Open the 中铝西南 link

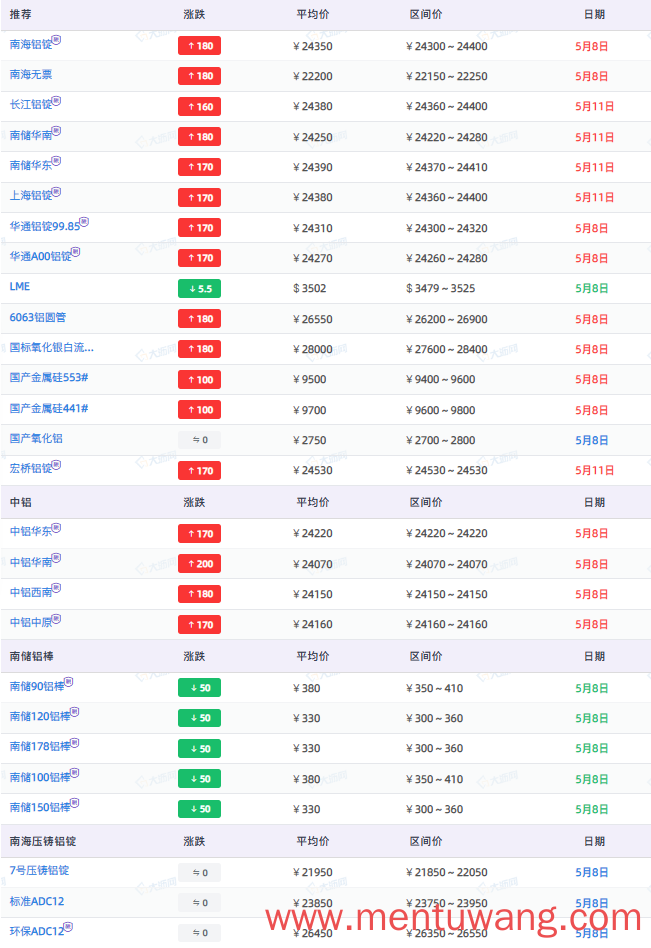31,593
